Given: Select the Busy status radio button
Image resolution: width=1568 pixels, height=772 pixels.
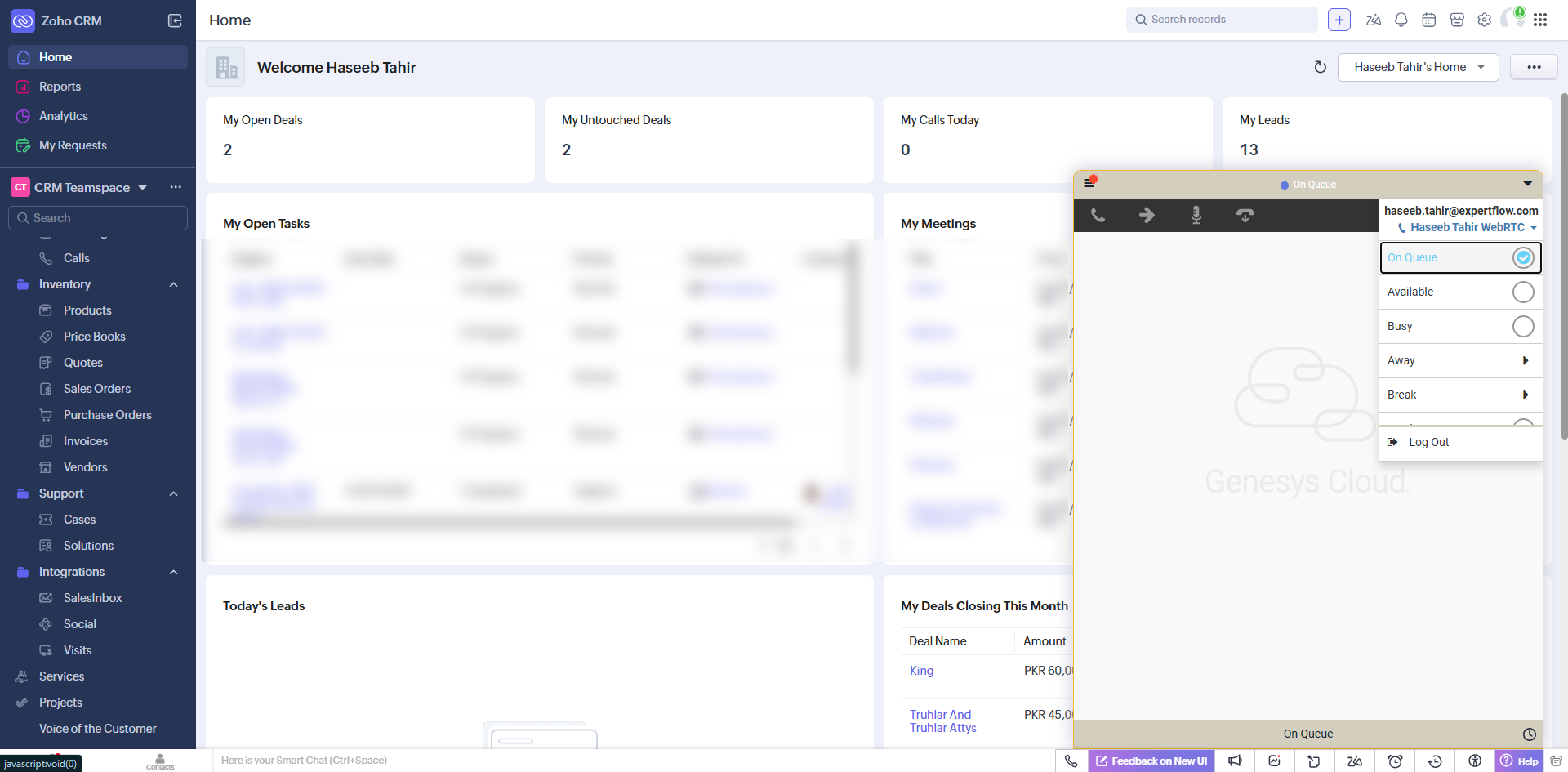Looking at the screenshot, I should click(1522, 326).
